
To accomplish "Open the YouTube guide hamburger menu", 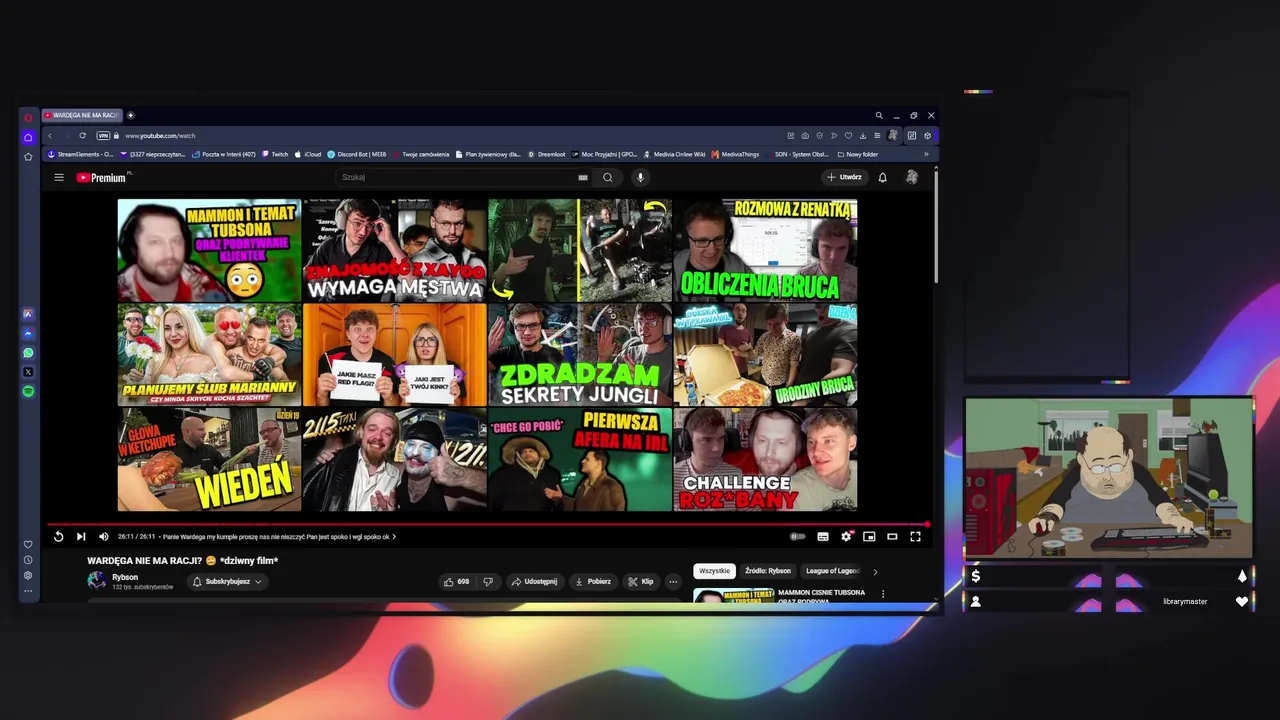I will pyautogui.click(x=59, y=177).
